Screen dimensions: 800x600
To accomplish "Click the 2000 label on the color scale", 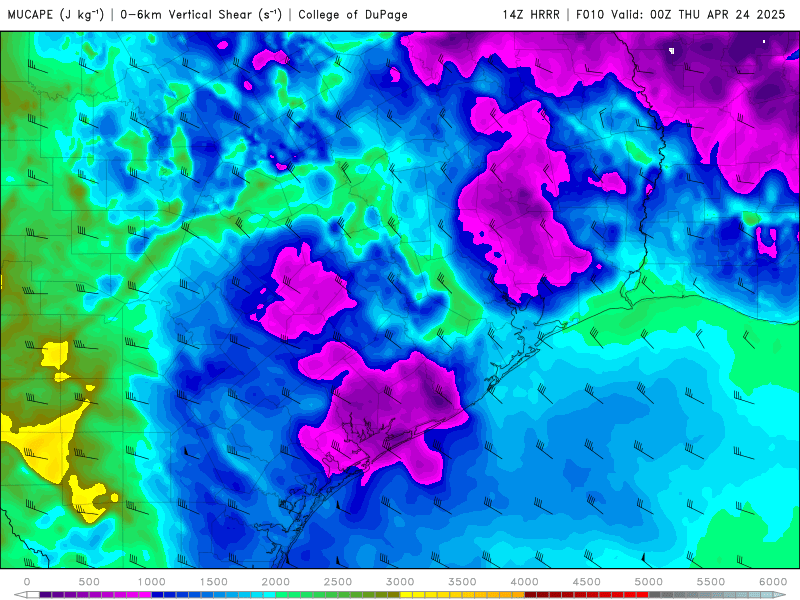I will pyautogui.click(x=276, y=582).
